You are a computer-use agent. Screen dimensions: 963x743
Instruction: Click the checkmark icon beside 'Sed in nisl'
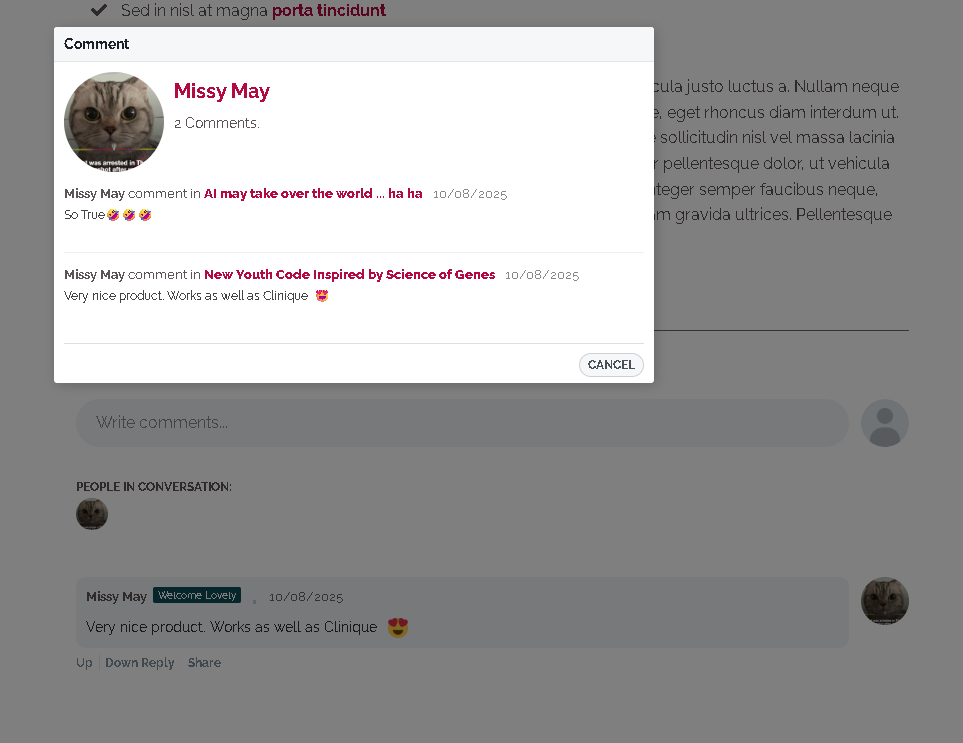coord(99,10)
